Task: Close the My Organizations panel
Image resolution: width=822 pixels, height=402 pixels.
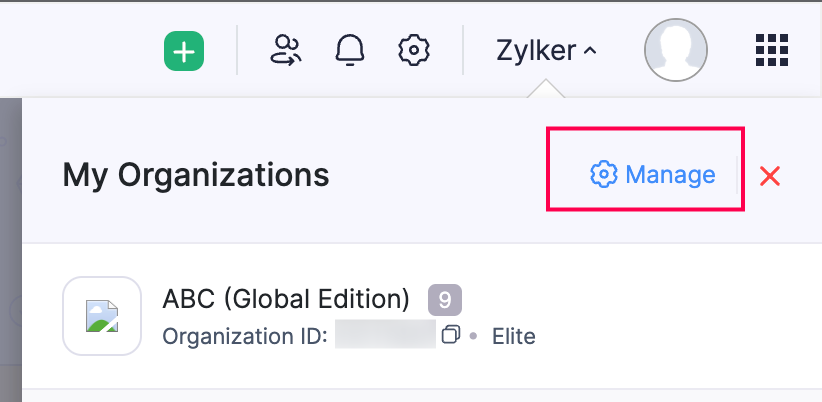Action: [x=769, y=176]
